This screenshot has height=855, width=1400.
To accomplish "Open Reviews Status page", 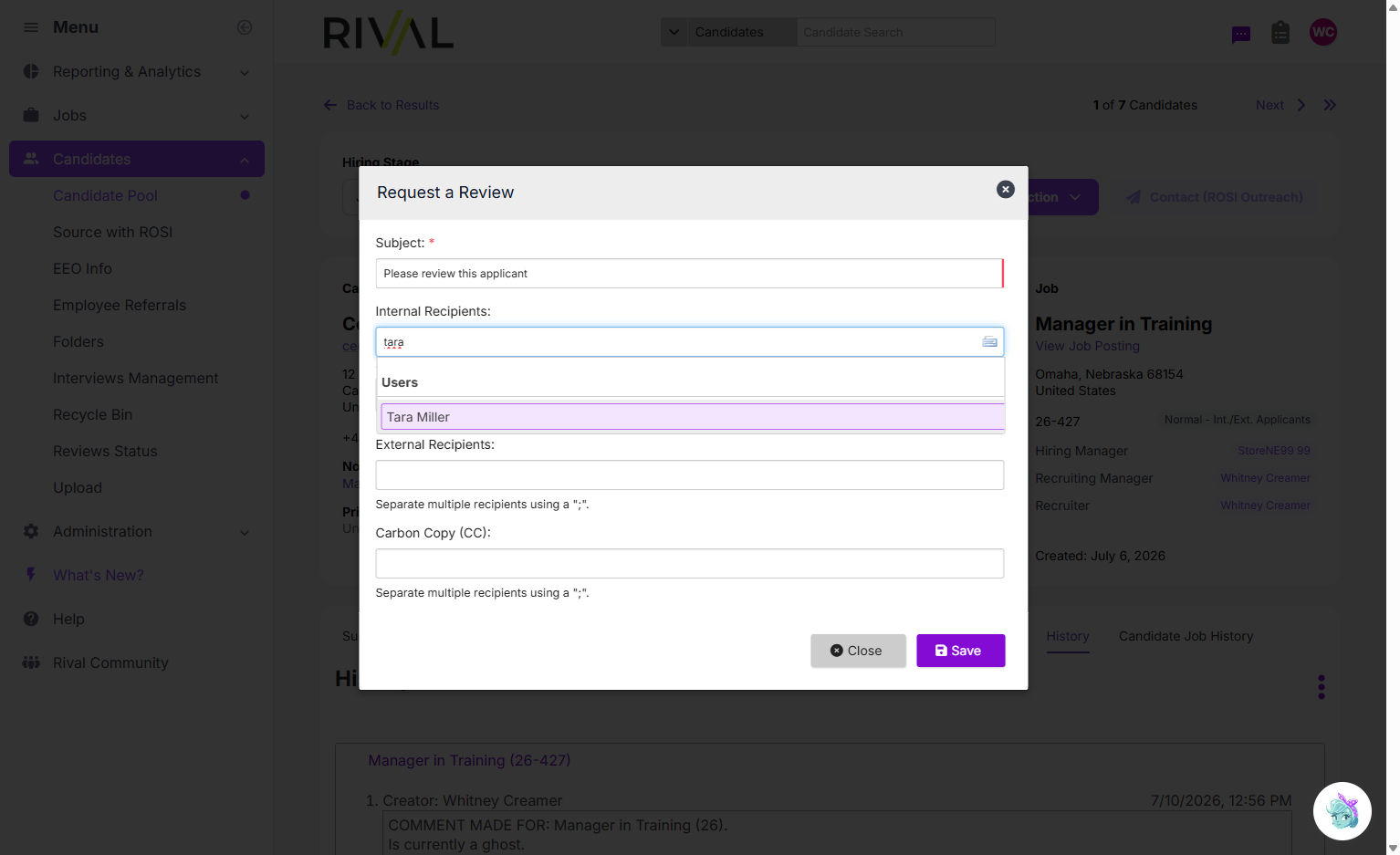I will point(105,451).
